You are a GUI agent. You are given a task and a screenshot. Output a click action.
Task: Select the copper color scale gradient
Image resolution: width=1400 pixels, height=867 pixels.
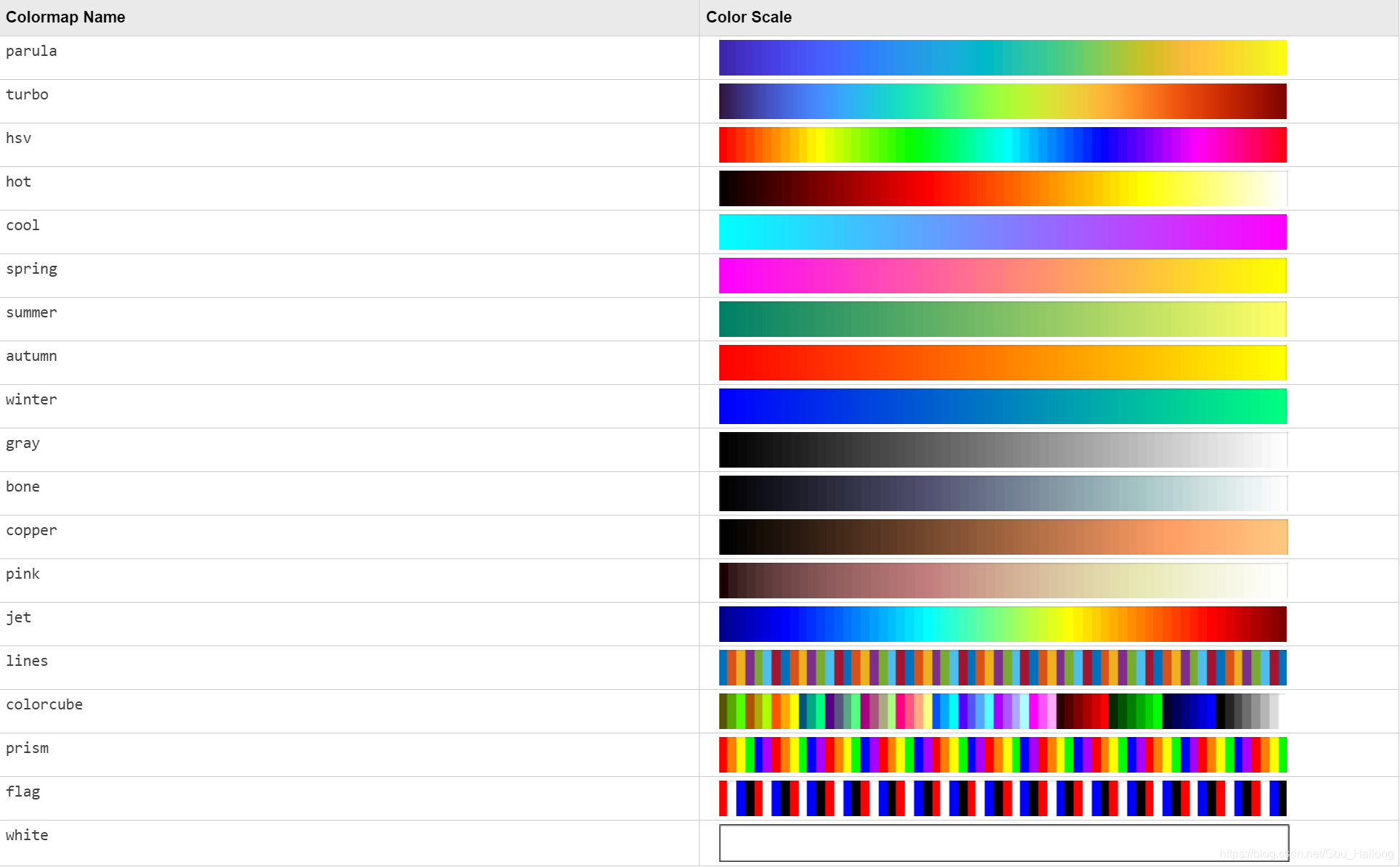[x=1002, y=537]
